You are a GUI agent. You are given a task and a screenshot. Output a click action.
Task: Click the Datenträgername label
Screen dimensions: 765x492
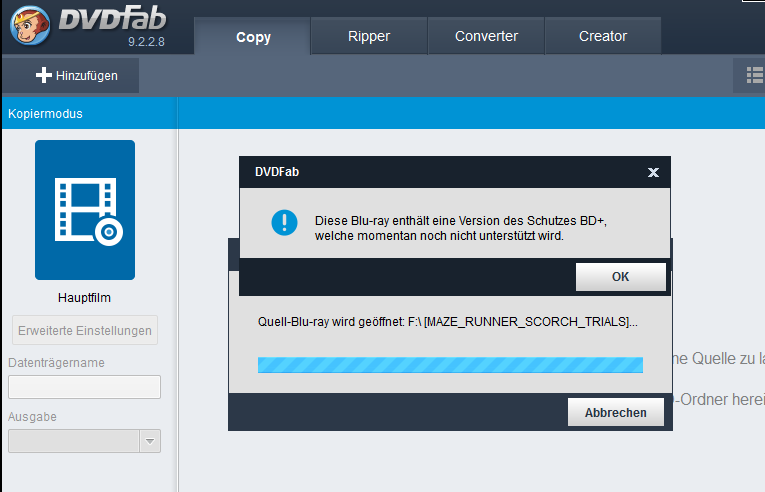tap(56, 363)
